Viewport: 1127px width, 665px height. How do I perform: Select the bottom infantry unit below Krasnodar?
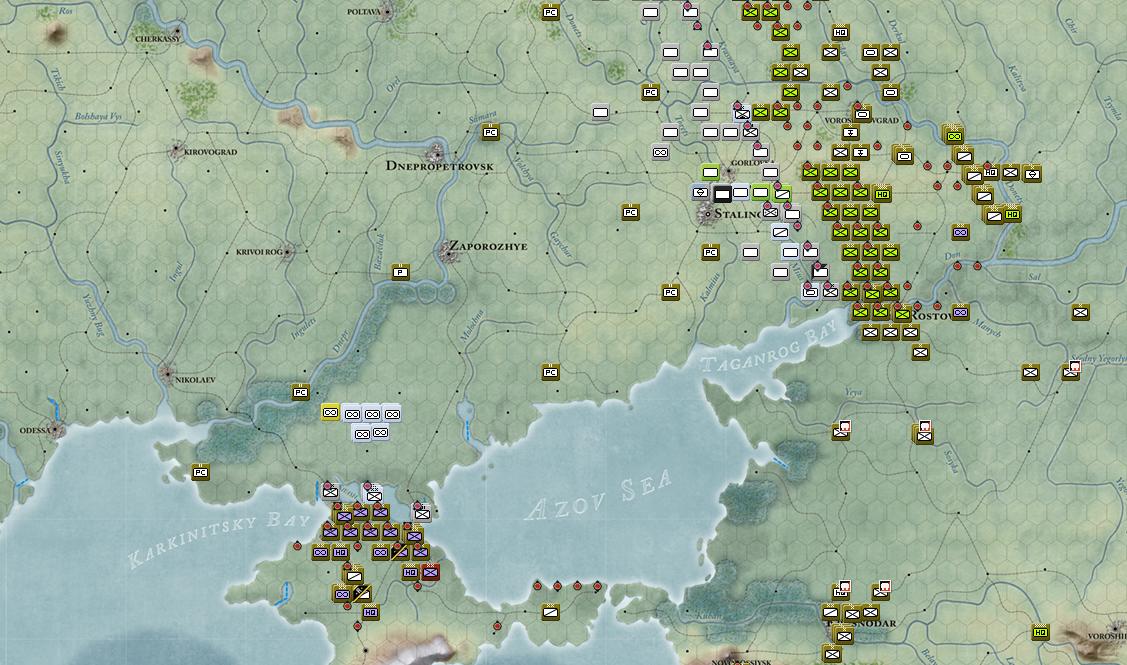[832, 654]
